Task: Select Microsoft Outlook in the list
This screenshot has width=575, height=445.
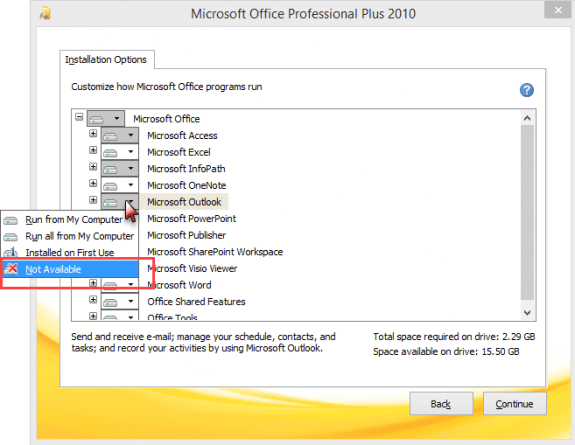Action: point(184,202)
